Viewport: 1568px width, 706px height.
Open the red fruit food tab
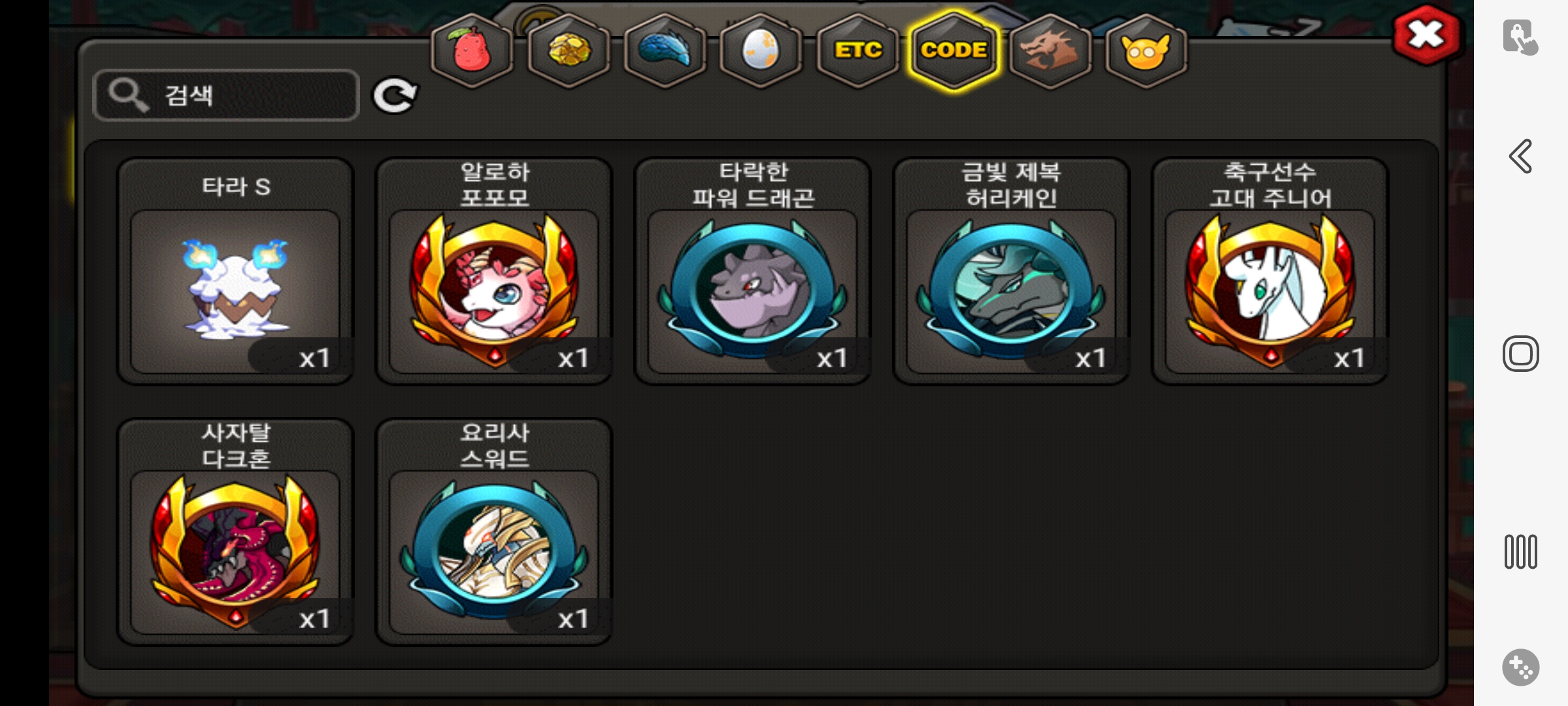tap(472, 50)
